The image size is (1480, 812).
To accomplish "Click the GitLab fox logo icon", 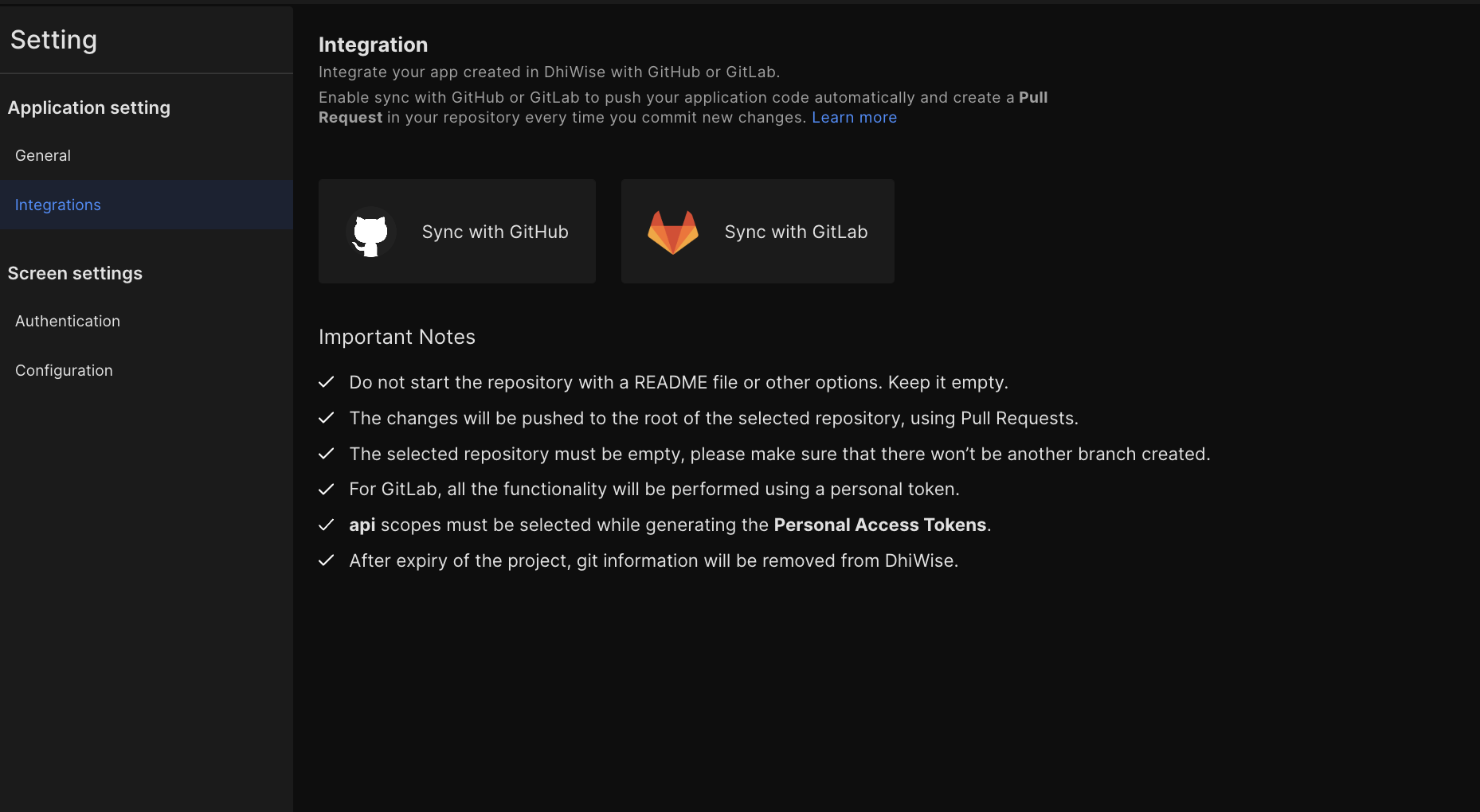I will tap(673, 232).
